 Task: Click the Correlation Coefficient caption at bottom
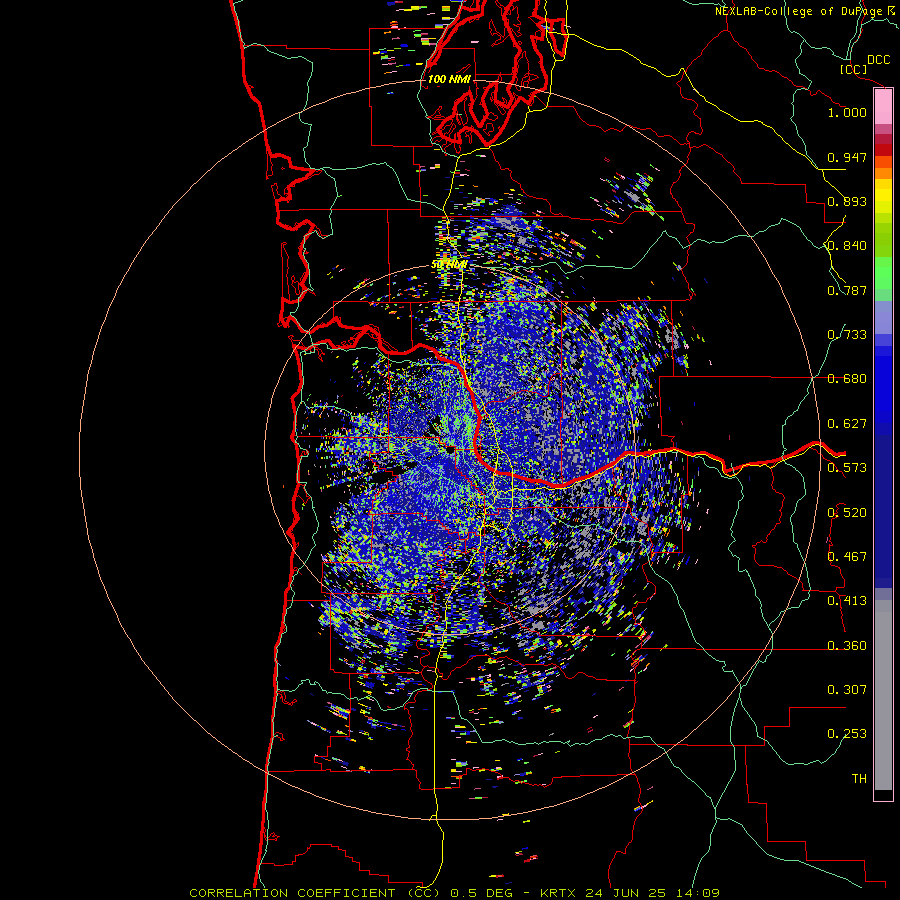[x=454, y=893]
